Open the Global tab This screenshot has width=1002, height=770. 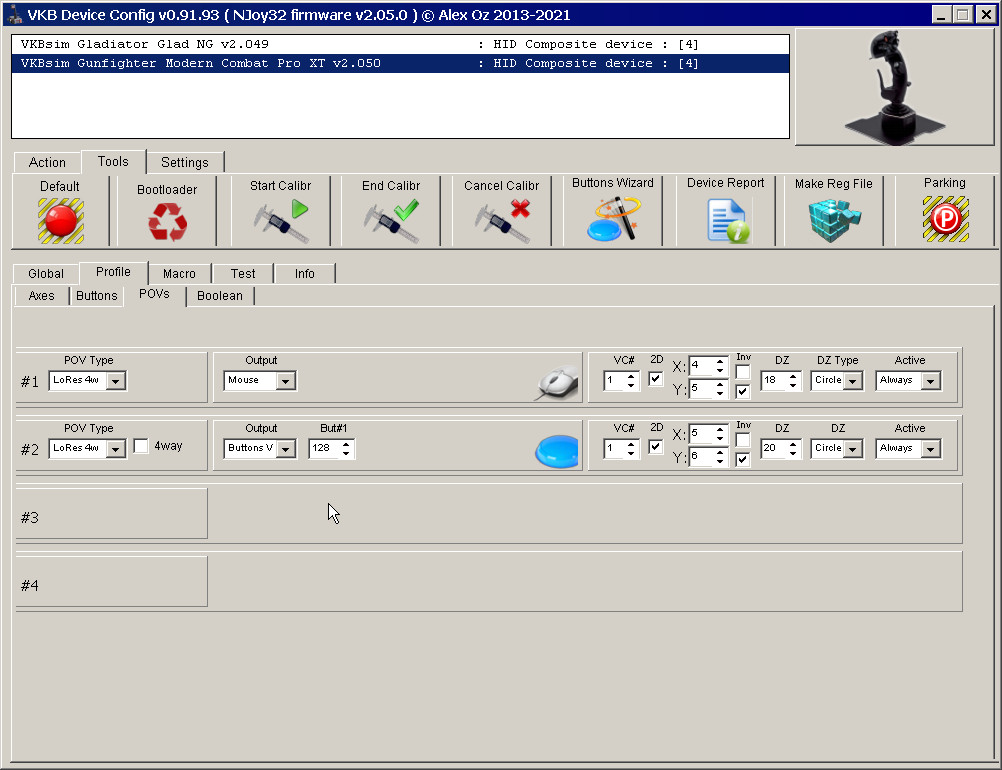coord(46,273)
